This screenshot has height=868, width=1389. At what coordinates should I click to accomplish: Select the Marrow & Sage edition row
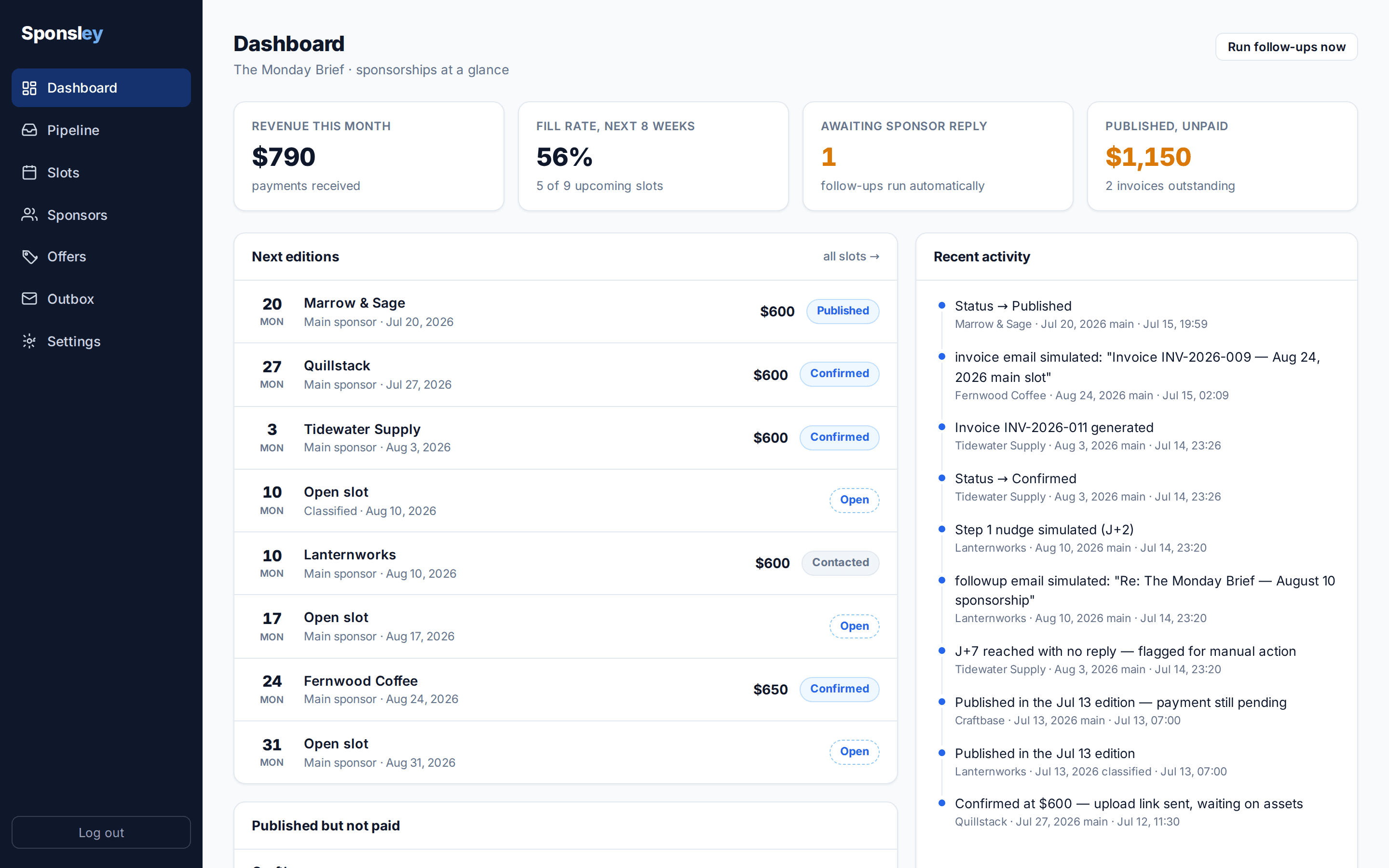[565, 312]
